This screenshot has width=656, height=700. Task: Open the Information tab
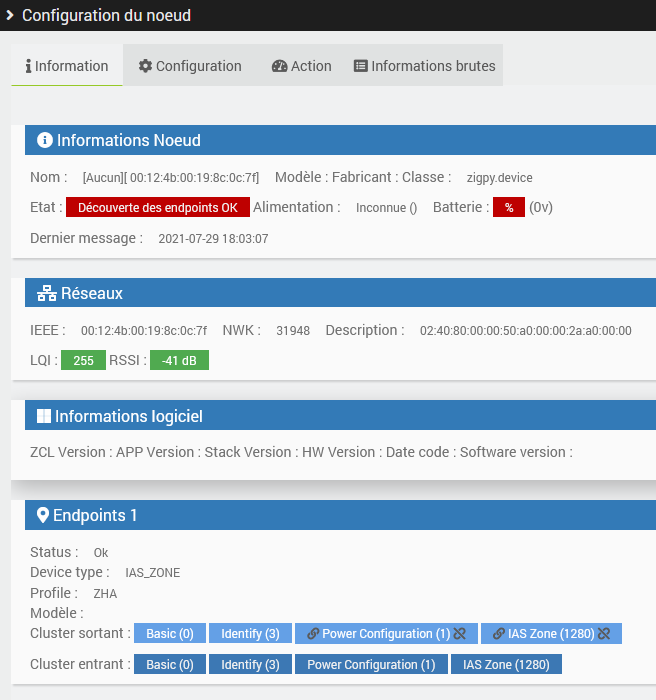tap(67, 65)
